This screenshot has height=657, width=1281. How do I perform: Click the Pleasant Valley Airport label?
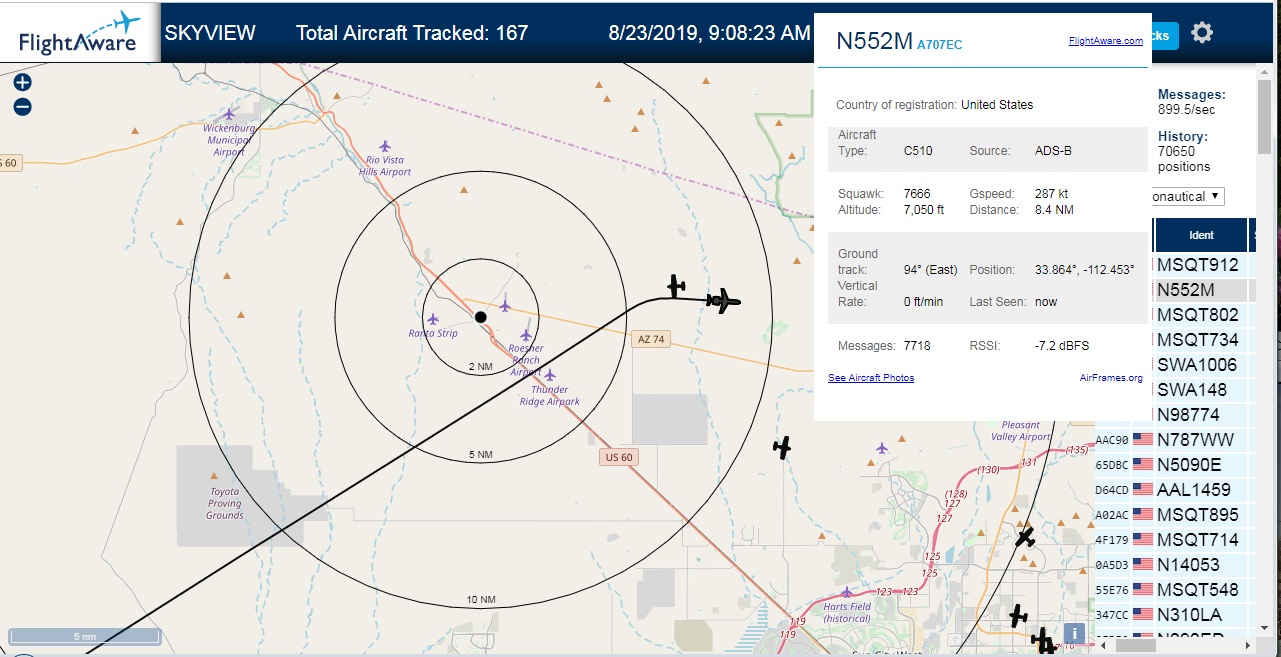tap(1021, 431)
